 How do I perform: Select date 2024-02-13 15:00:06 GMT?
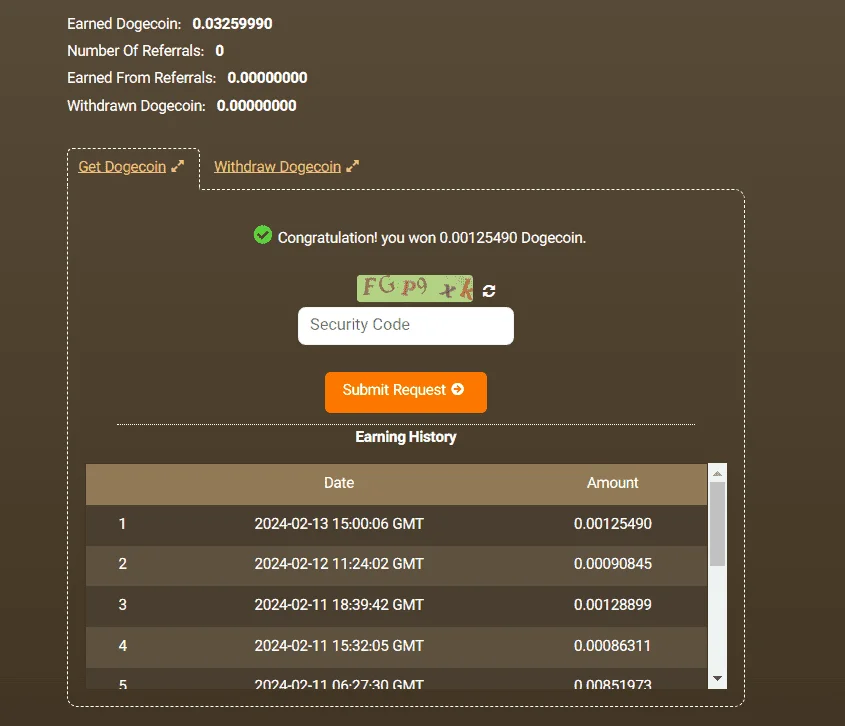tap(339, 523)
